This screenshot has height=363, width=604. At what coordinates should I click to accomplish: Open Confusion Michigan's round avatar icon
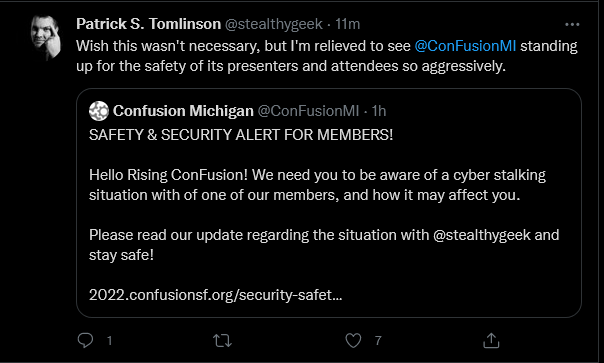(x=99, y=111)
